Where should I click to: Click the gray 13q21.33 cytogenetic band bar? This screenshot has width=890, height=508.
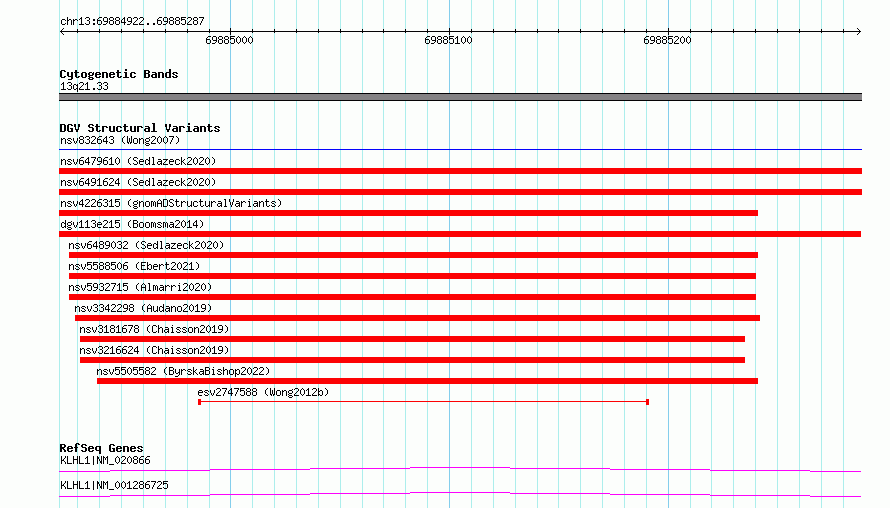pos(460,97)
